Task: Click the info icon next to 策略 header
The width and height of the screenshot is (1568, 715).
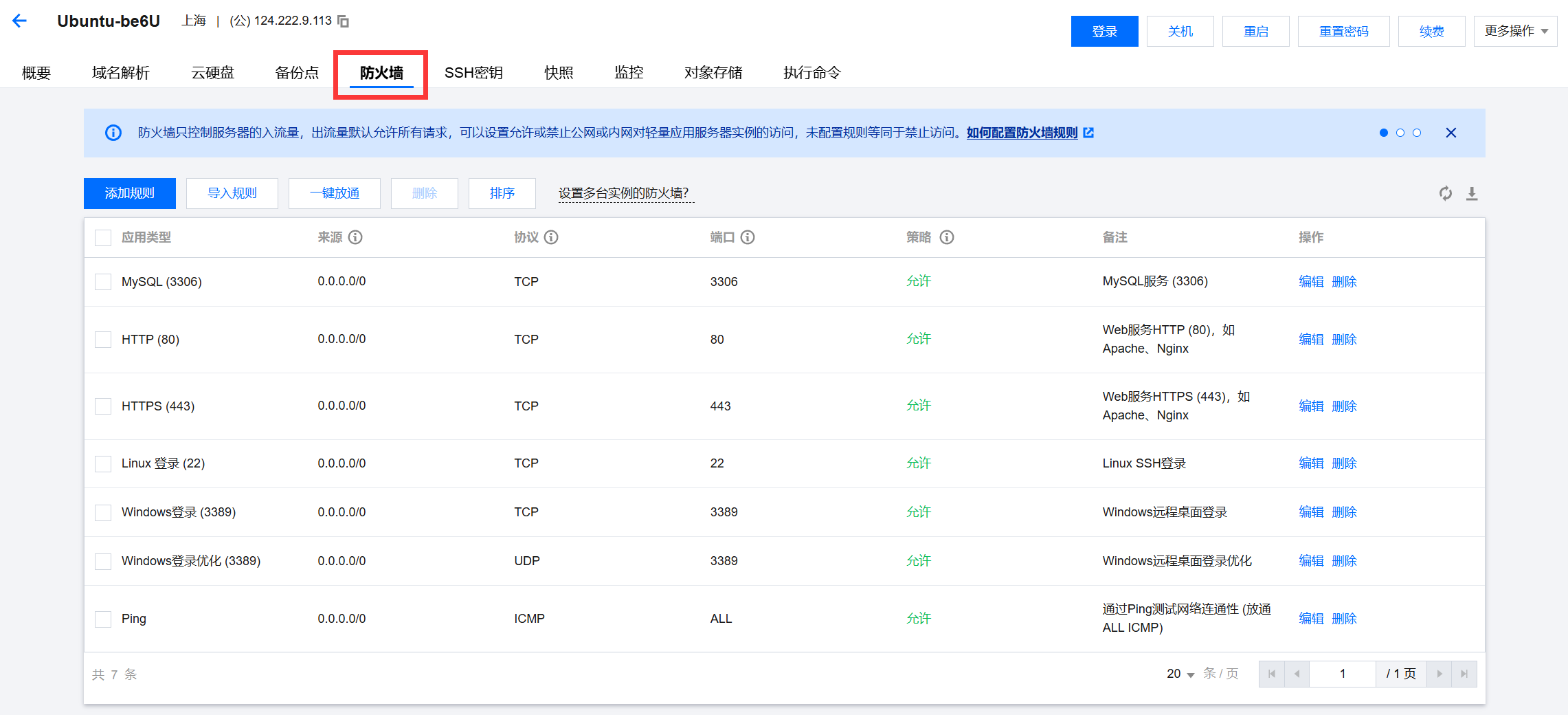Action: (x=947, y=237)
